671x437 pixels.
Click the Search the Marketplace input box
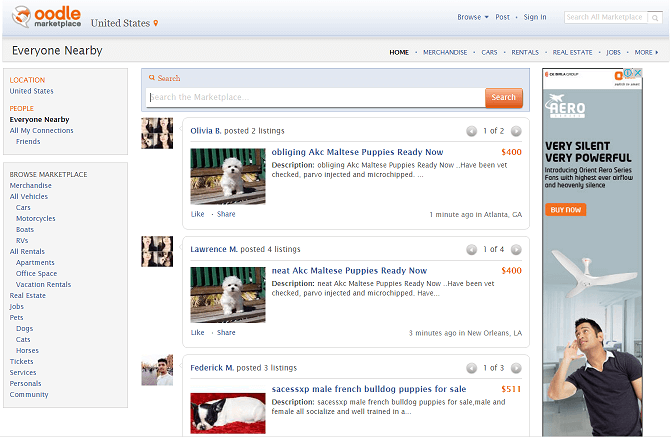(x=315, y=98)
